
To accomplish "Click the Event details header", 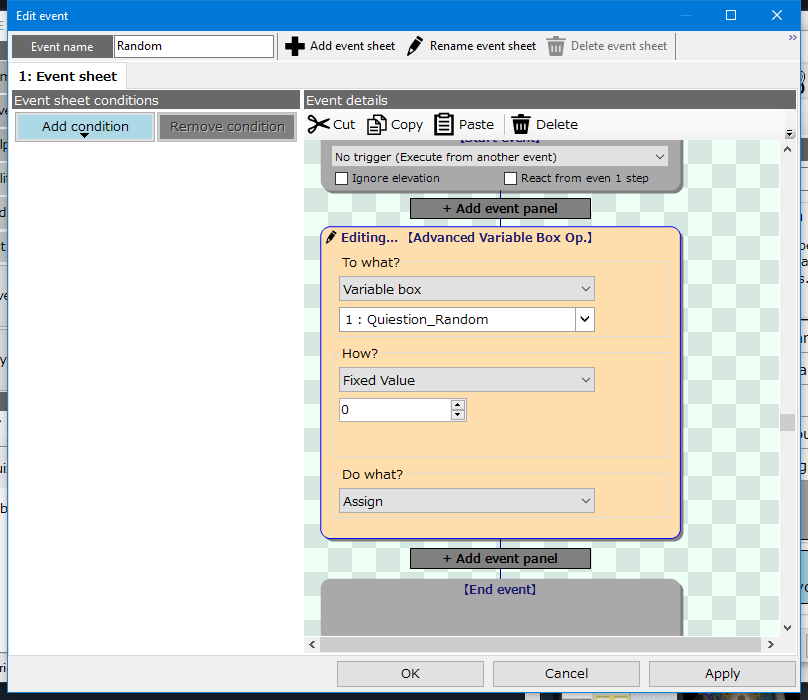I will click(550, 100).
